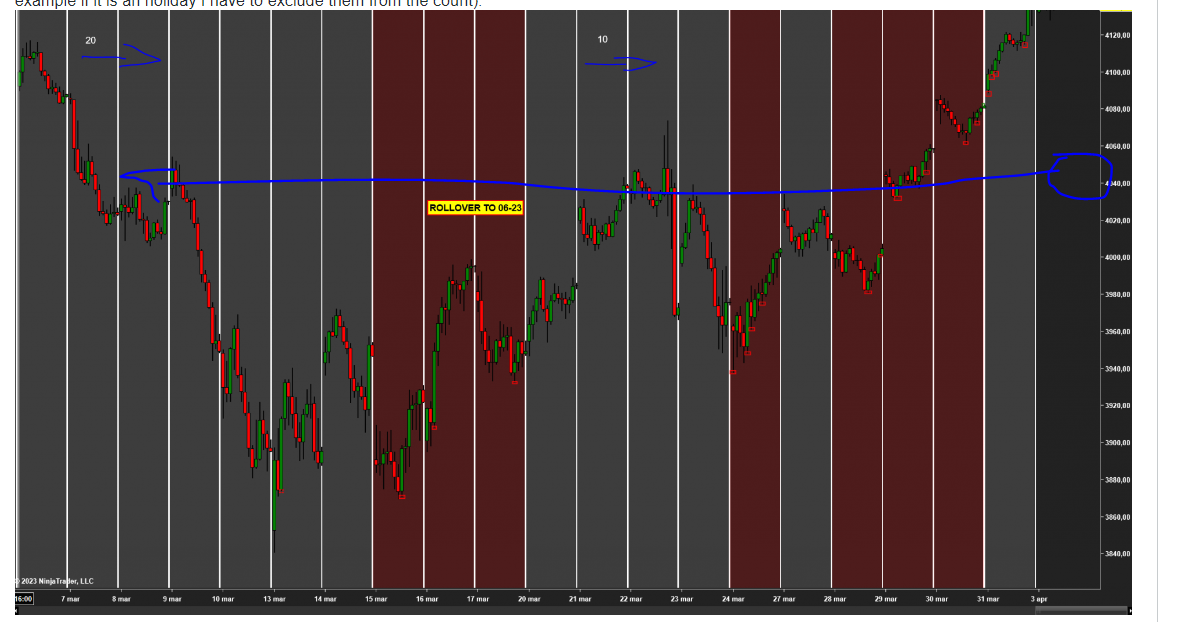This screenshot has height=622, width=1192.
Task: Click the 4100,00 price label
Action: coord(1118,72)
